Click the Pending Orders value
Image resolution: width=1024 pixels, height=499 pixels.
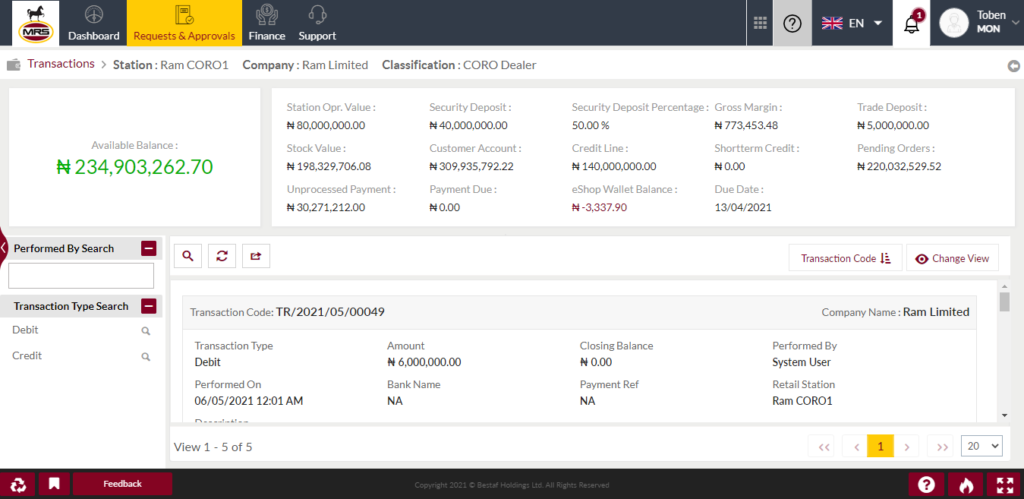pos(899,167)
